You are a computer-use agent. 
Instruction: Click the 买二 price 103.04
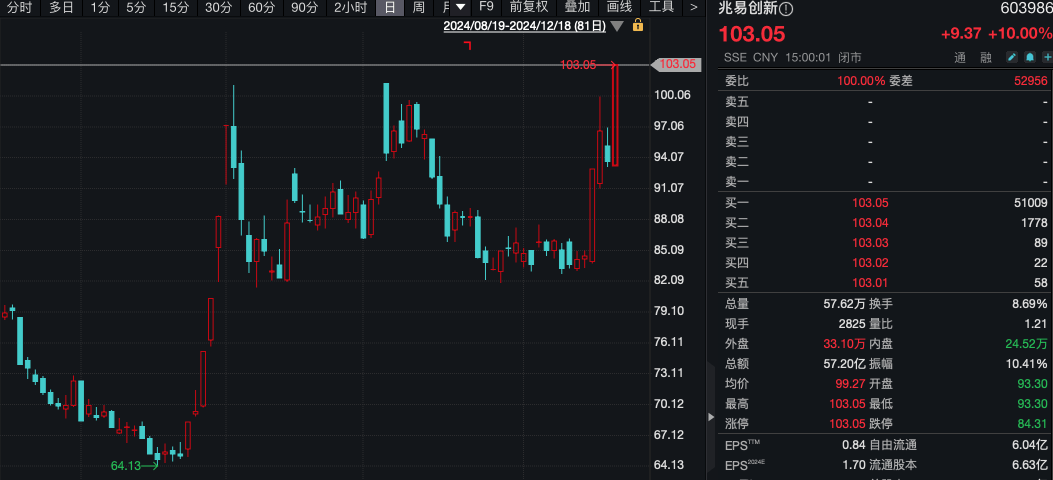pos(870,223)
